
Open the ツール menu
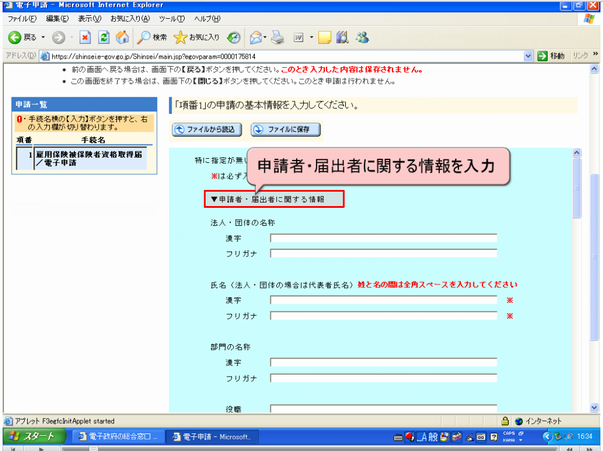[x=172, y=18]
